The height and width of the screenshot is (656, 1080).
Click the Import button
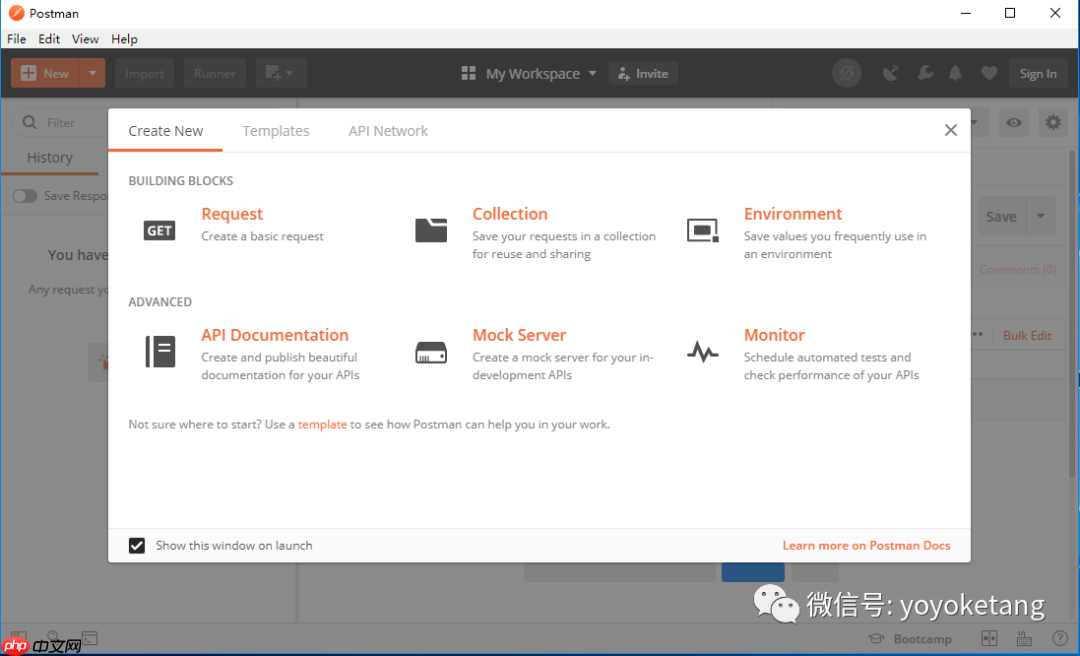pos(145,73)
